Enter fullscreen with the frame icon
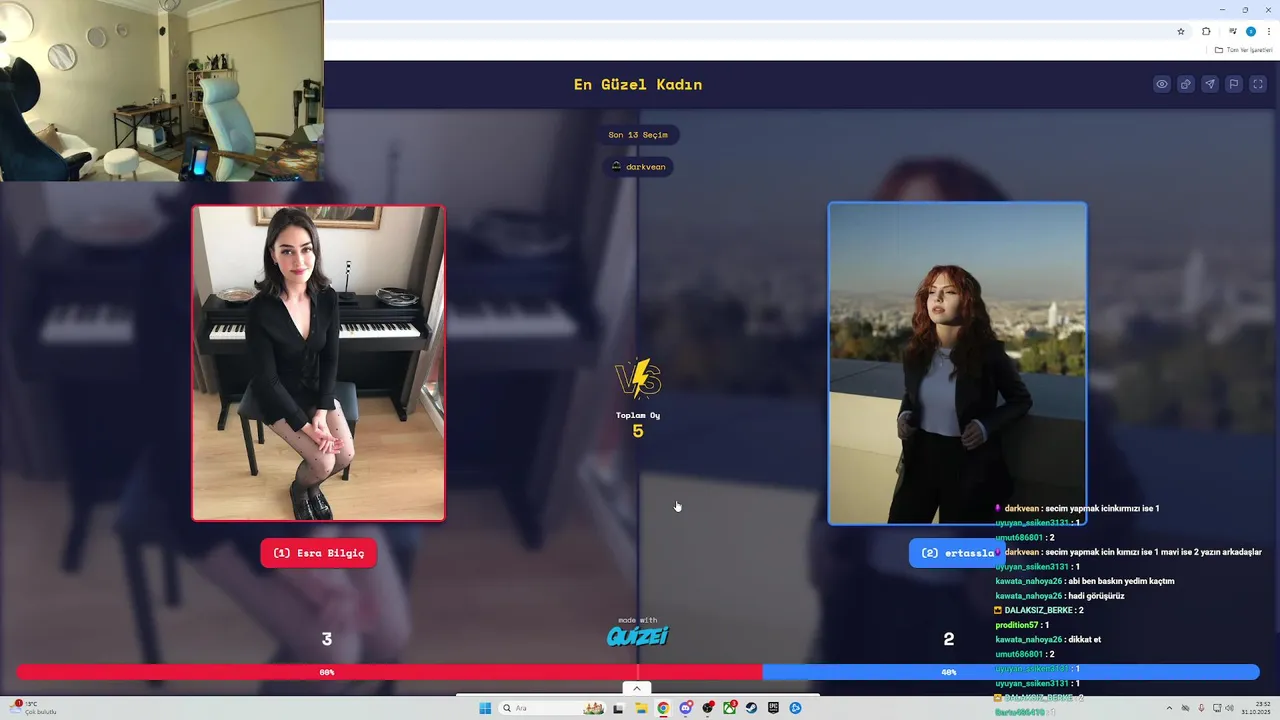 tap(1258, 84)
